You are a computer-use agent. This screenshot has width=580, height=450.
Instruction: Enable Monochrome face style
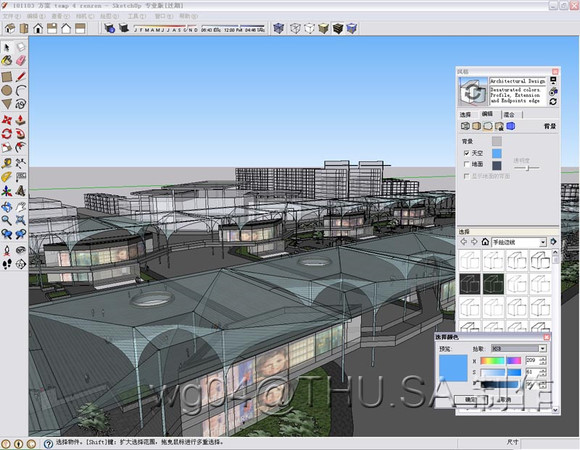352,28
